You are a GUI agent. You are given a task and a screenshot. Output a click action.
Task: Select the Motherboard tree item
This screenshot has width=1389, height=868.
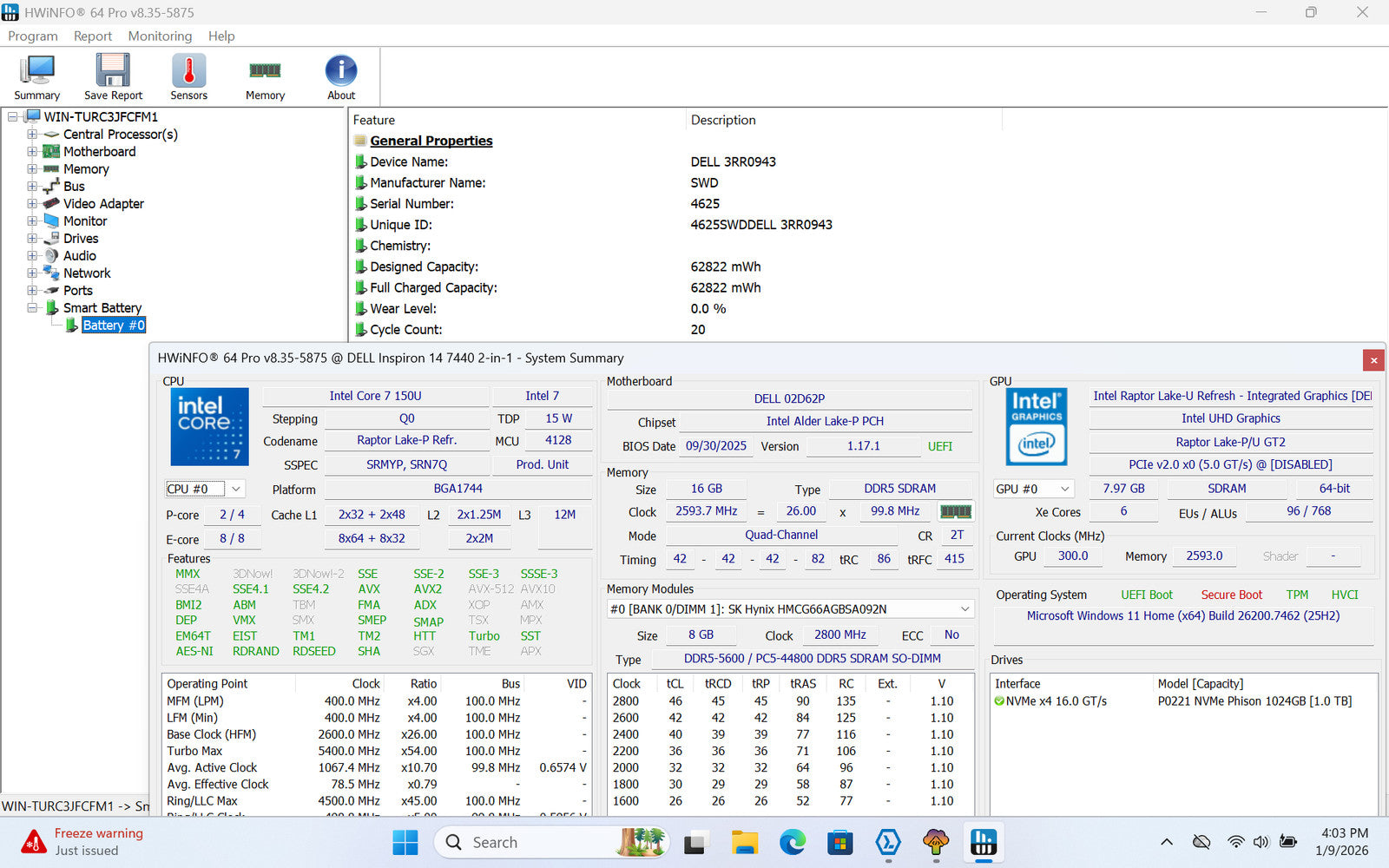pyautogui.click(x=99, y=152)
